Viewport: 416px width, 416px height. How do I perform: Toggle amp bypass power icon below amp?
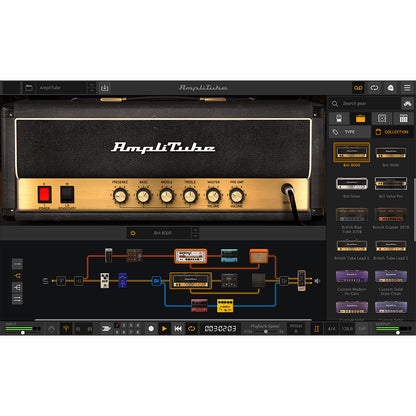tap(133, 233)
